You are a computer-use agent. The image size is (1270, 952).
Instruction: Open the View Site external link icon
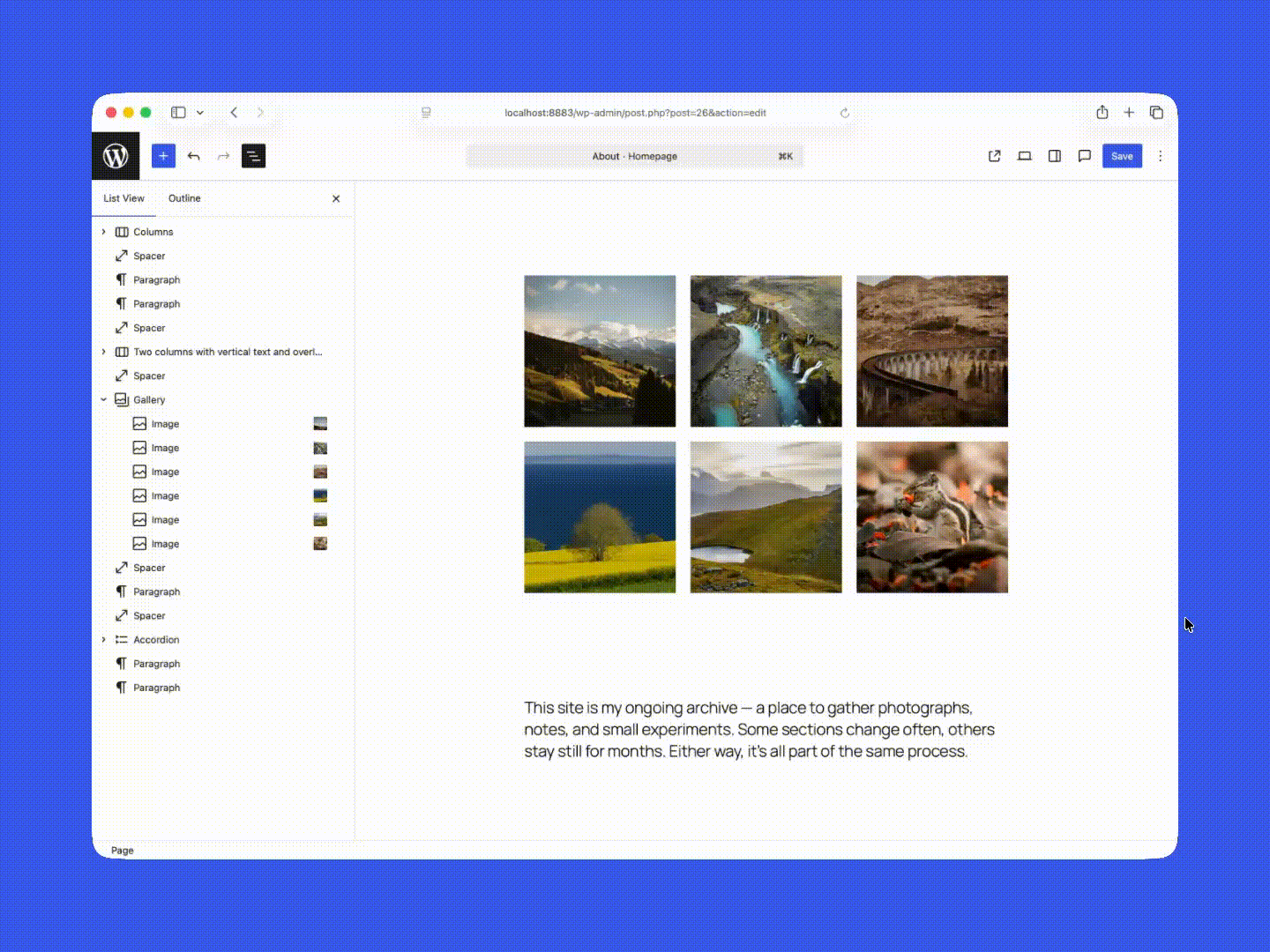(994, 156)
